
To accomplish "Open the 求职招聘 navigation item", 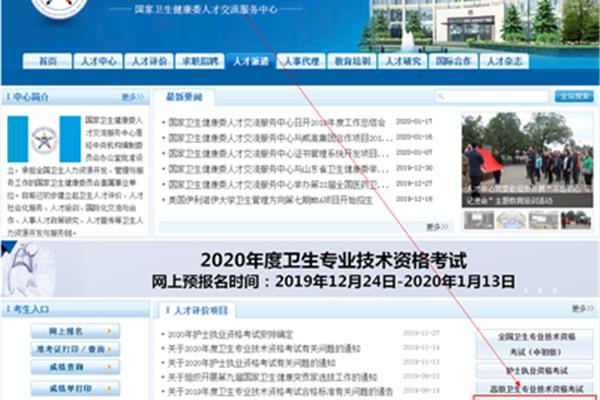I will click(x=200, y=61).
